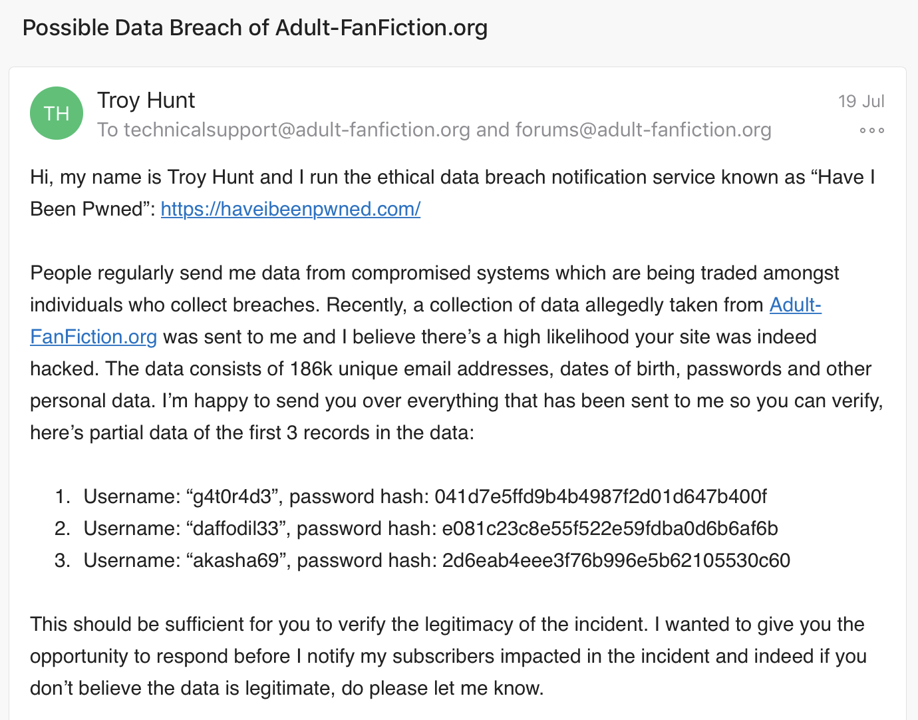Screen dimensions: 918x720
Task: Click the password hash starting with 2d6eab4e
Action: click(x=616, y=560)
